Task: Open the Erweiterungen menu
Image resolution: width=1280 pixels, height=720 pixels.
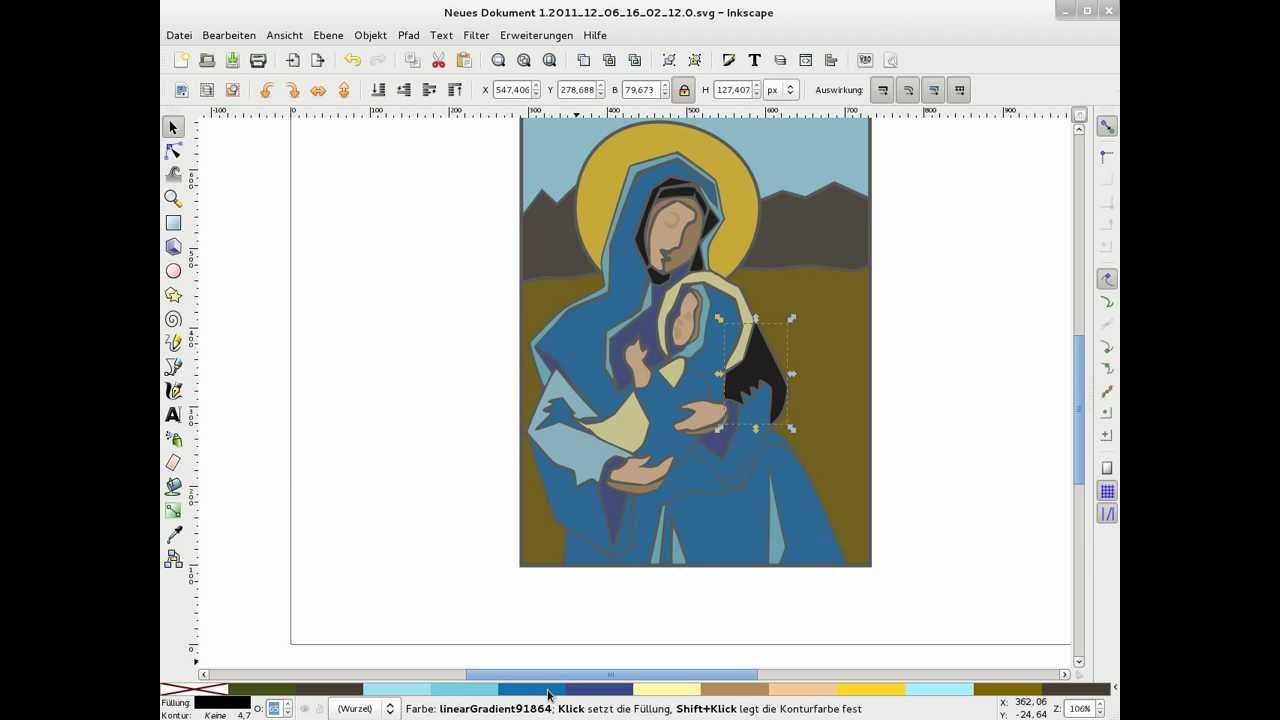Action: point(537,35)
